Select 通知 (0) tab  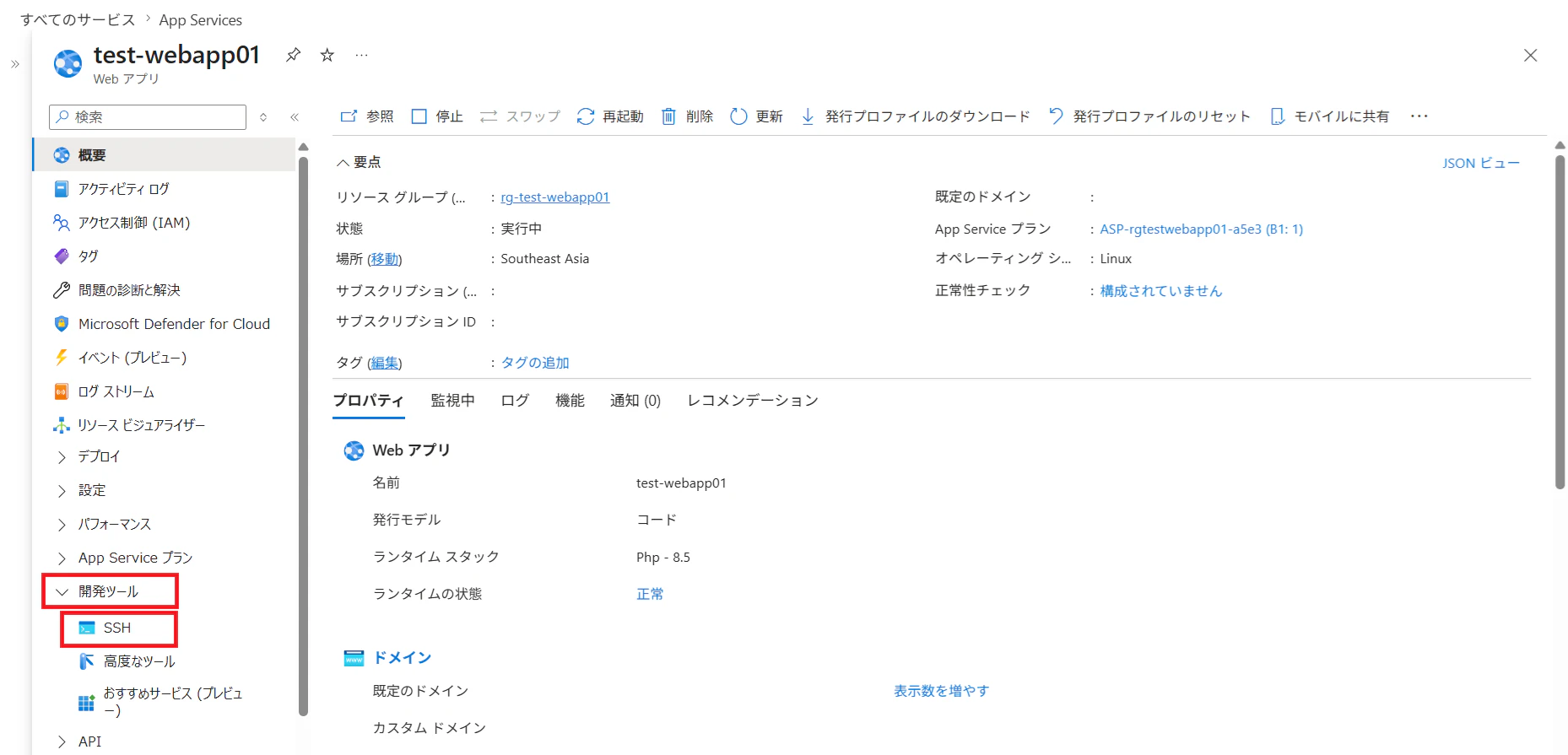pyautogui.click(x=635, y=401)
